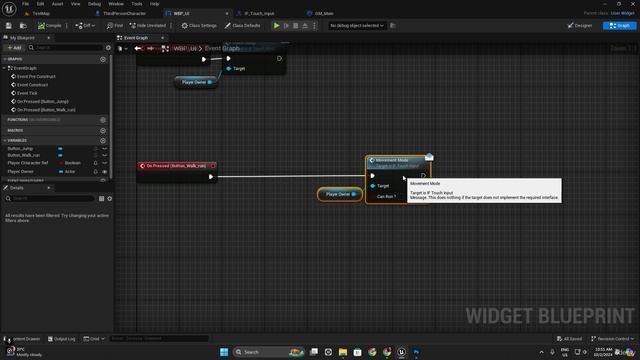Click the Movement Mode node header
This screenshot has width=640, height=360.
click(x=398, y=162)
